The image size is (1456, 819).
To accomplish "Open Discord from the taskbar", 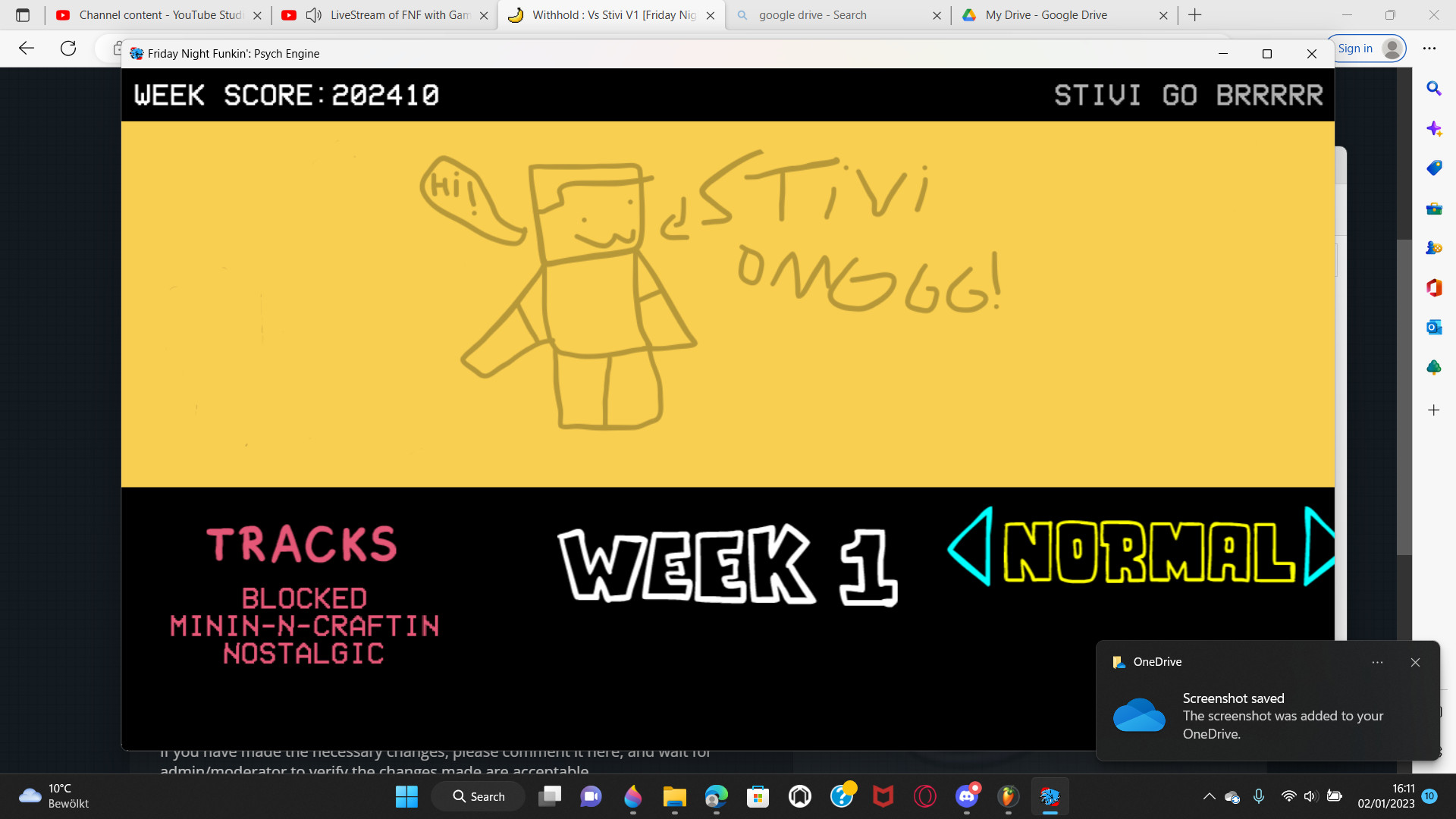I will (965, 796).
